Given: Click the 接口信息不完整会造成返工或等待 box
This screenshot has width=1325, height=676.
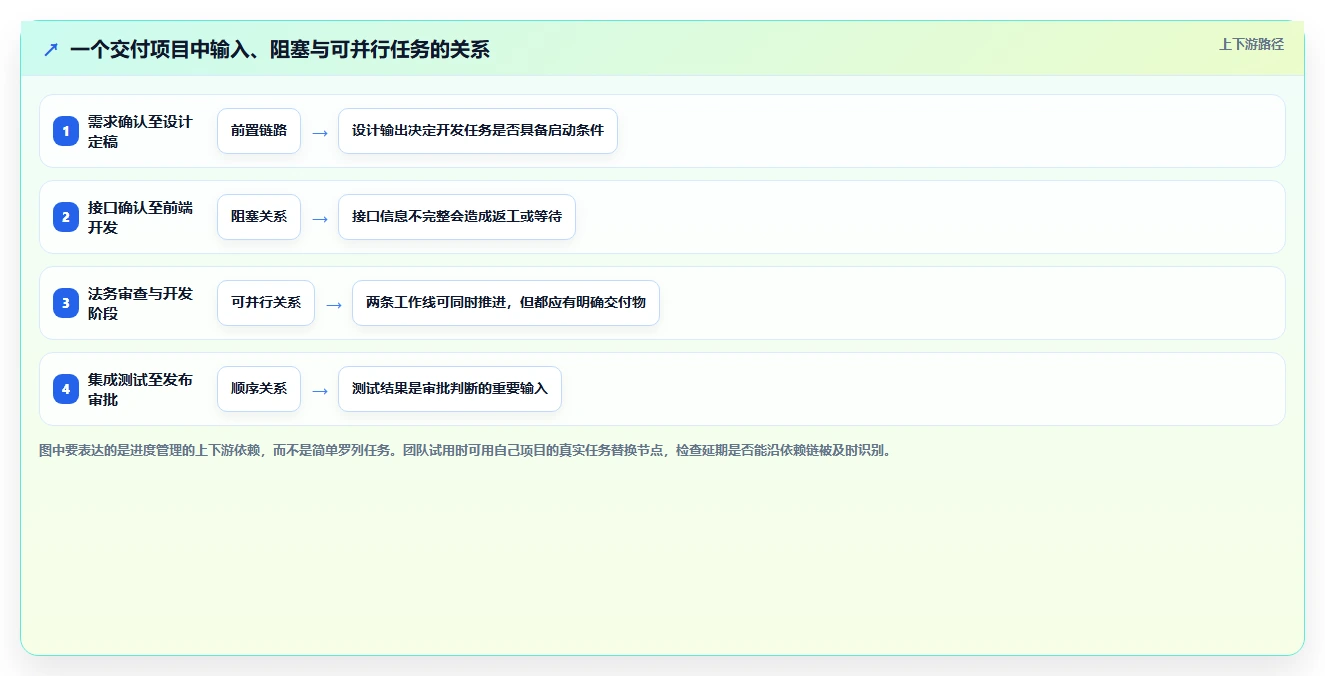Looking at the screenshot, I should 457,217.
